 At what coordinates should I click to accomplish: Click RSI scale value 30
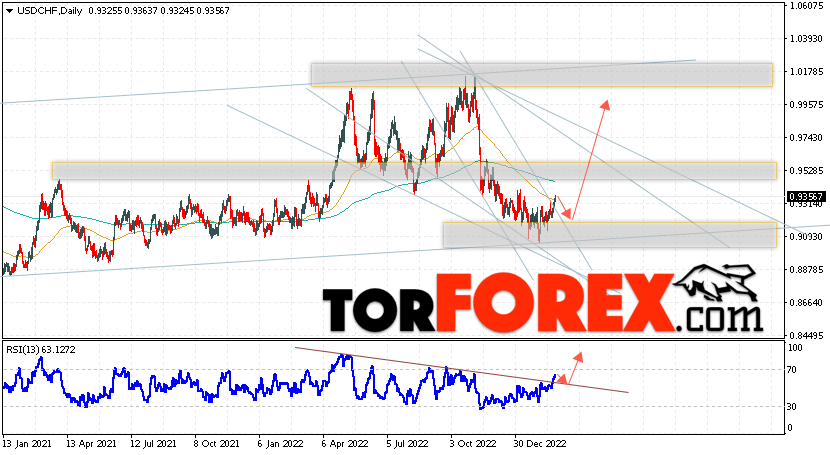coord(793,406)
